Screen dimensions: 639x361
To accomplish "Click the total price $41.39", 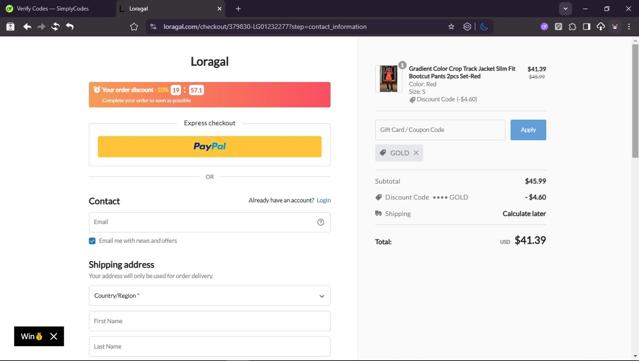I will tap(530, 240).
